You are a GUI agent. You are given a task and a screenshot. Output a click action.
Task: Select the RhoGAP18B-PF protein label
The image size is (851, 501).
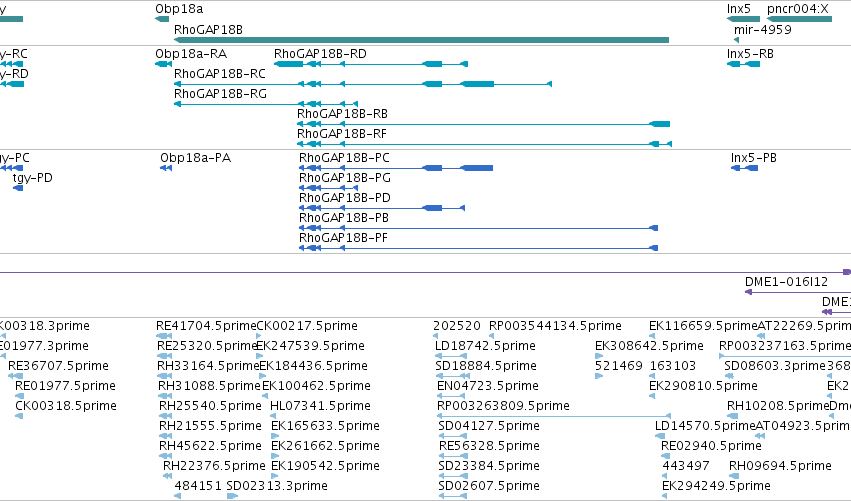344,238
